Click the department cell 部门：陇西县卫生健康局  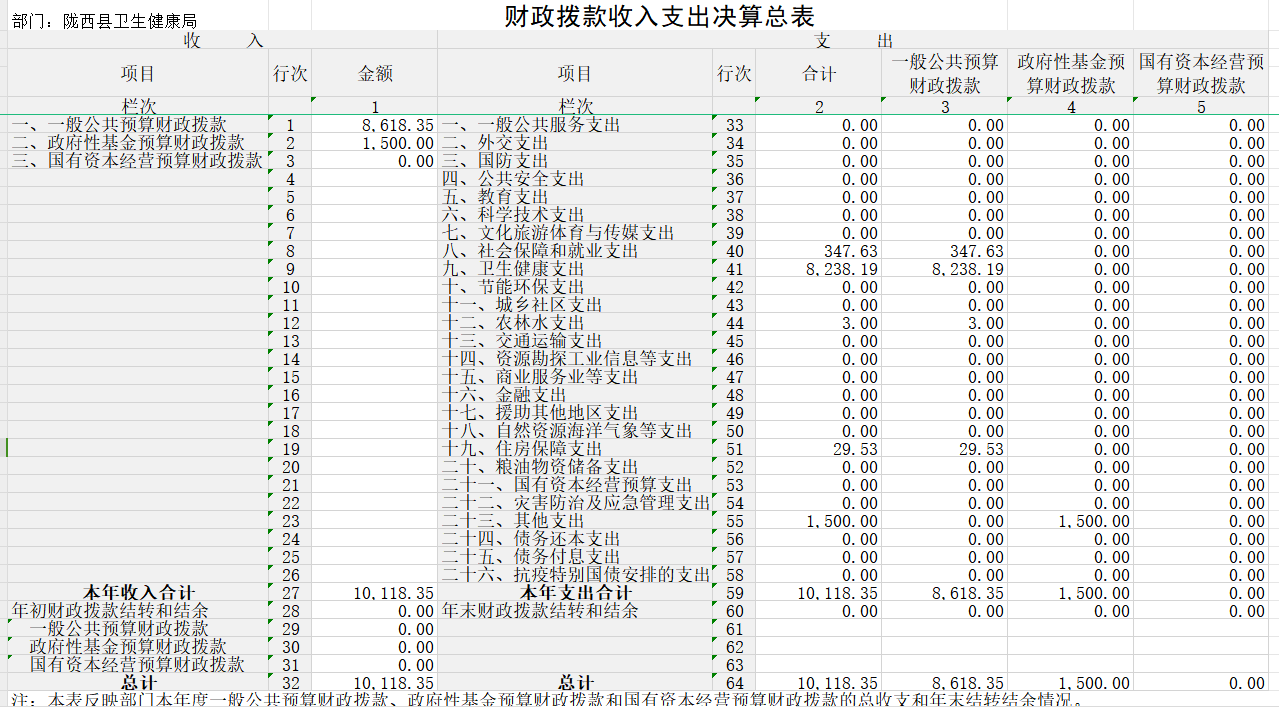tap(104, 21)
